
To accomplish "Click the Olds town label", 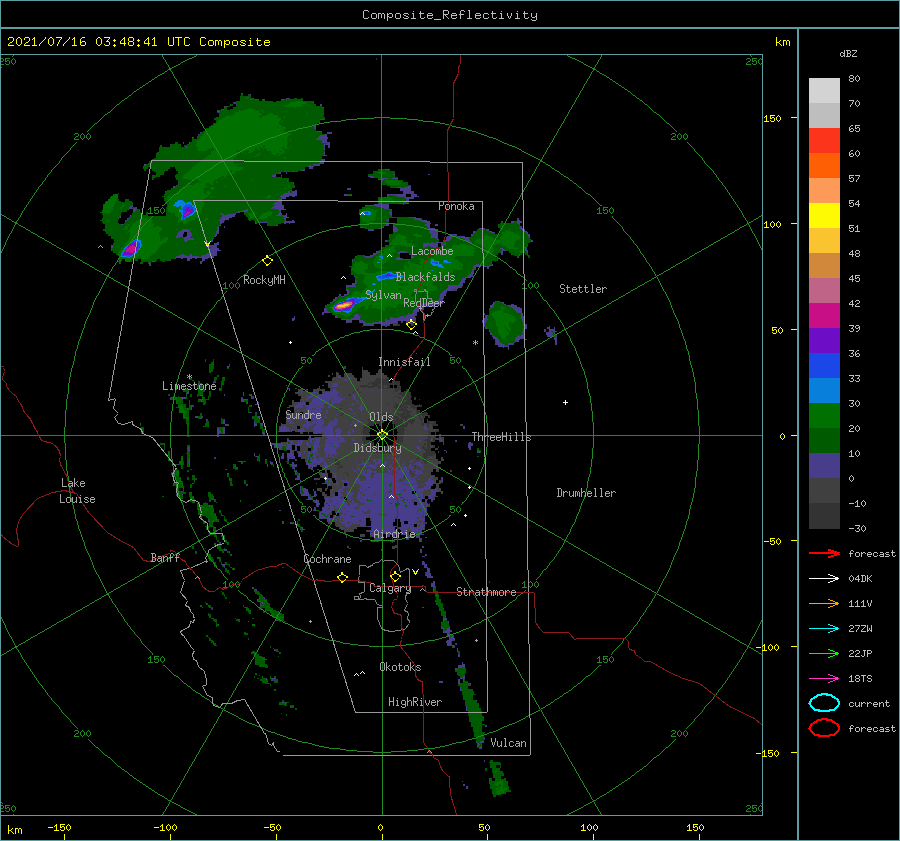I will (x=381, y=417).
